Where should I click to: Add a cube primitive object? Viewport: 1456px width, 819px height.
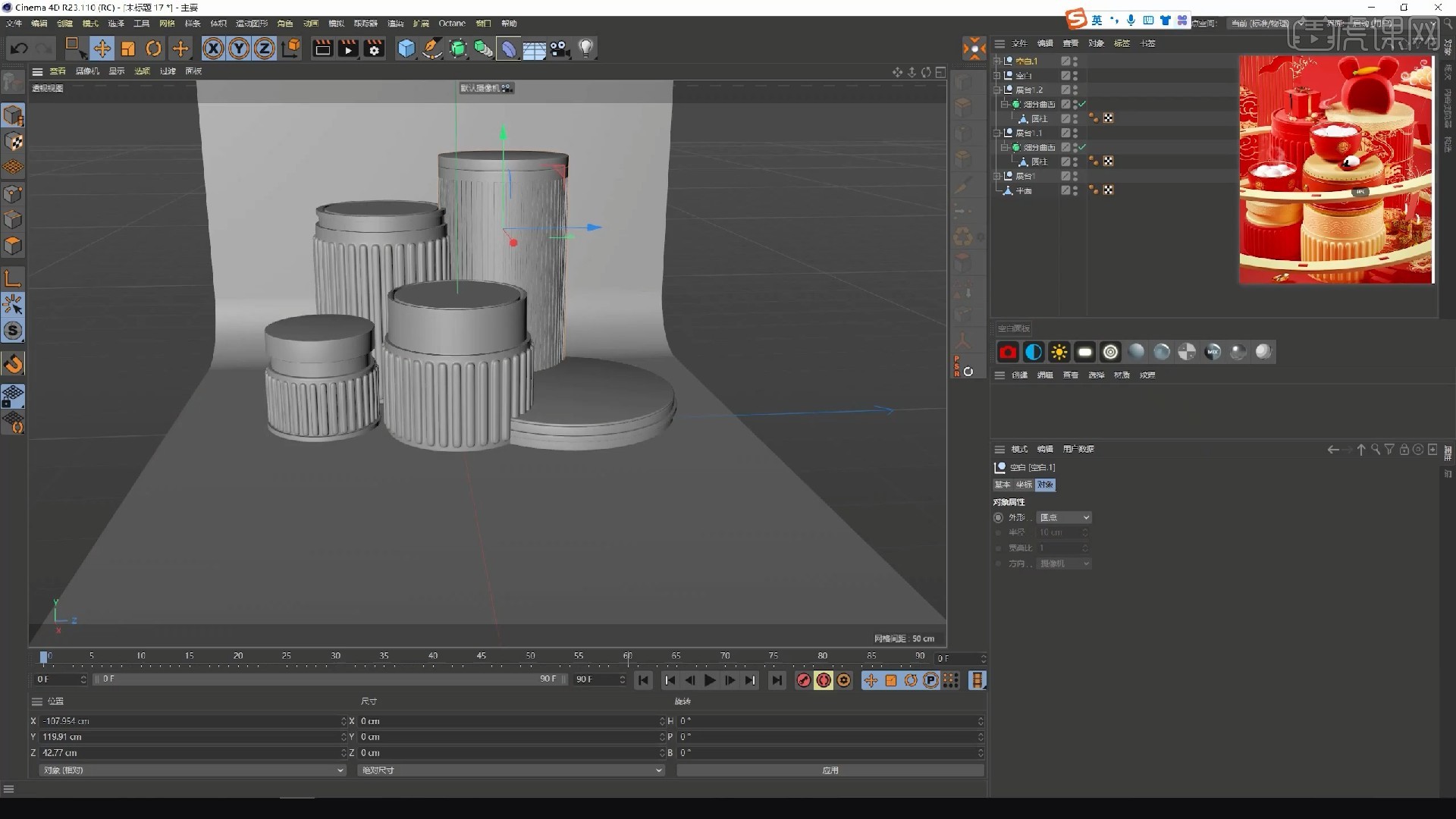pyautogui.click(x=406, y=49)
